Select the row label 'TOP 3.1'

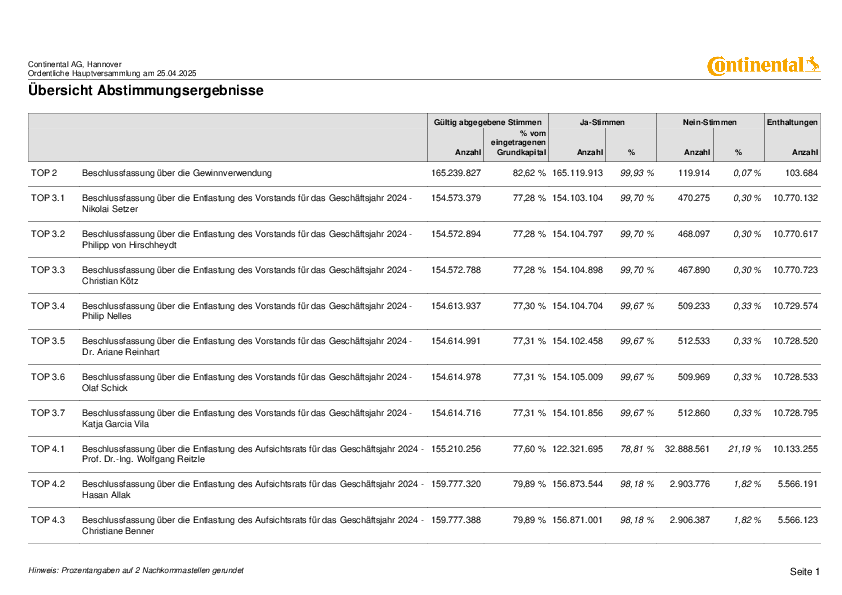tap(48, 198)
